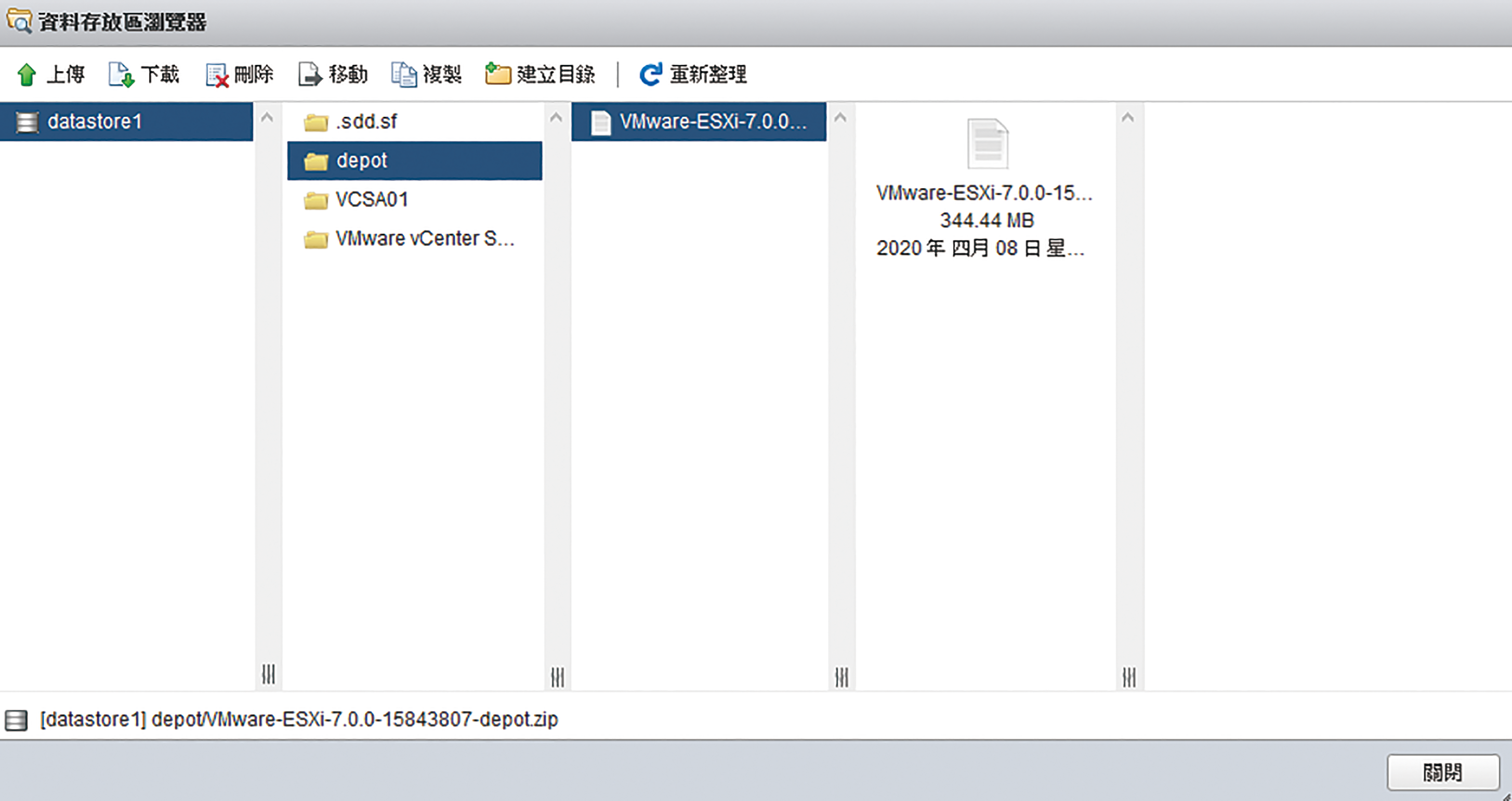The height and width of the screenshot is (801, 1512).
Task: Click the file icon beside VMware-ESXi-7.0.0...
Action: [x=600, y=123]
